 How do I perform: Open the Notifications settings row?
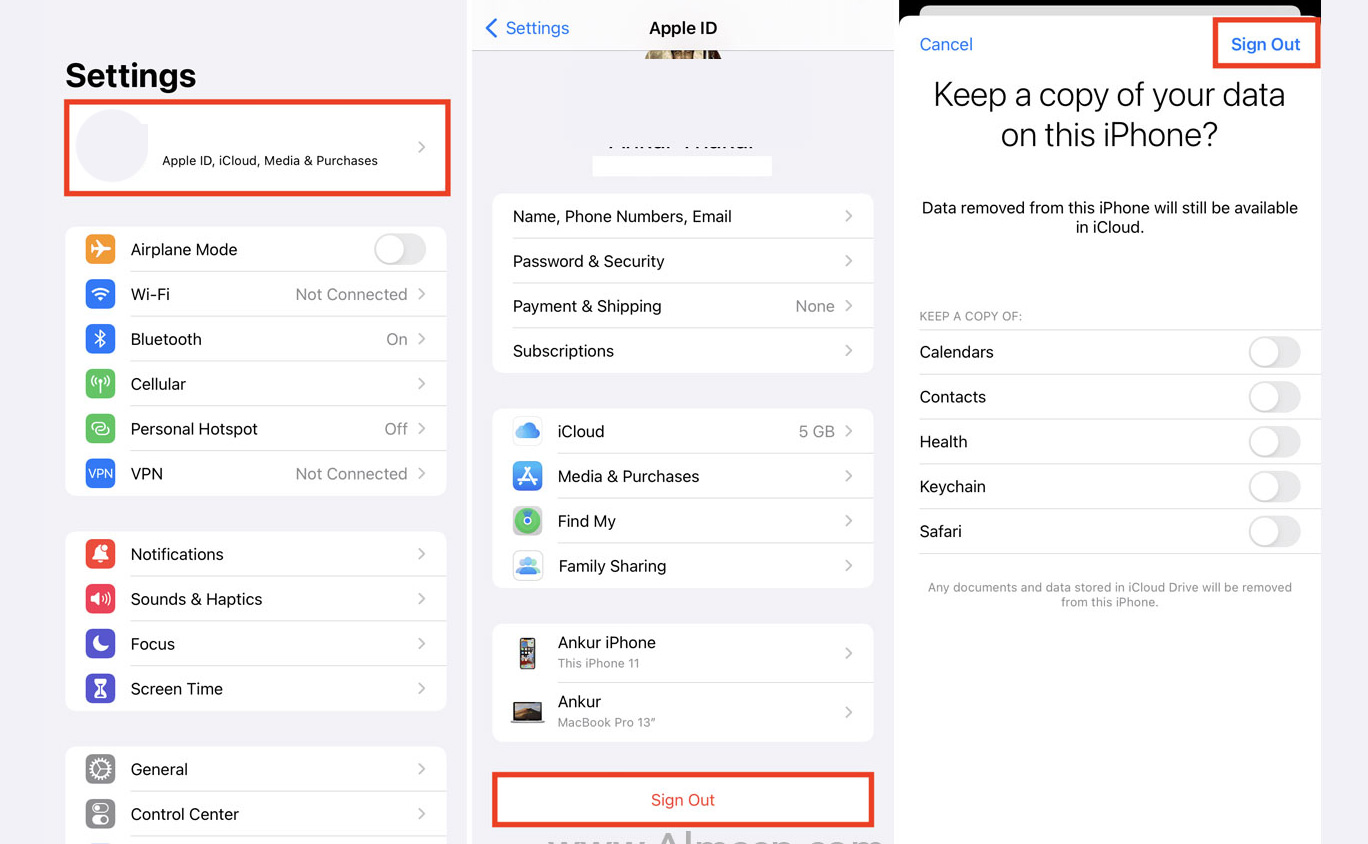[x=256, y=554]
